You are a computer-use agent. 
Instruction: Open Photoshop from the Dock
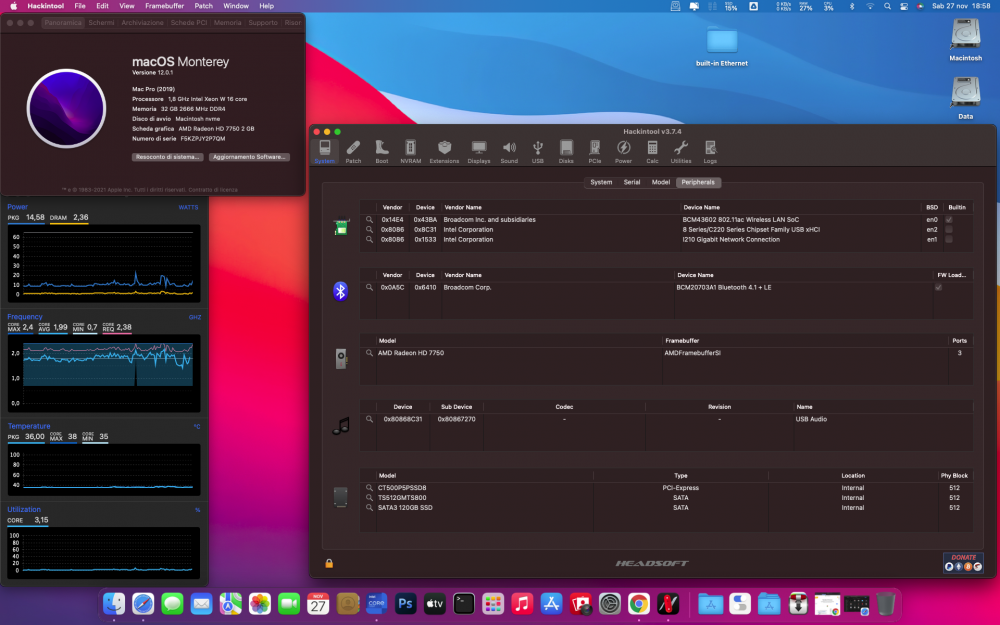pyautogui.click(x=406, y=603)
